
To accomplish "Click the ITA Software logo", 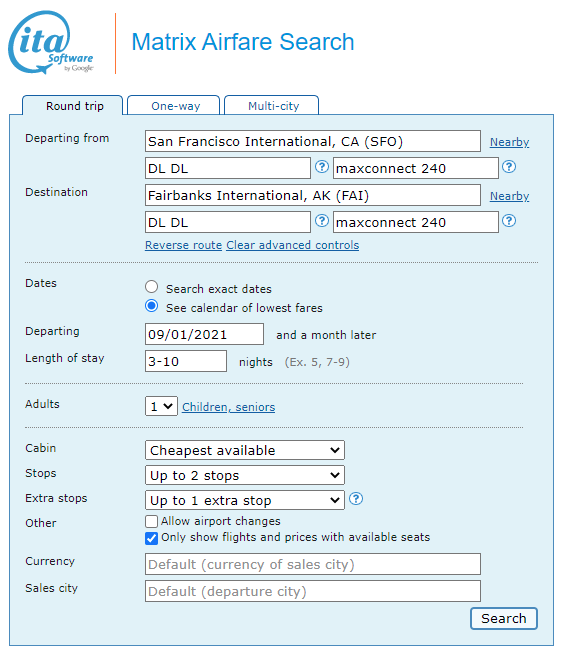I will pyautogui.click(x=51, y=42).
